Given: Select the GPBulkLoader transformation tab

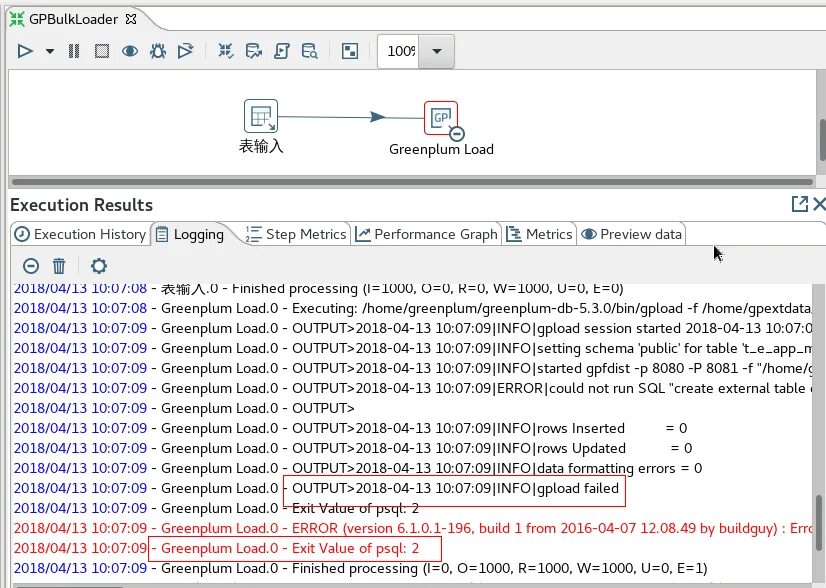Looking at the screenshot, I should pyautogui.click(x=73, y=19).
